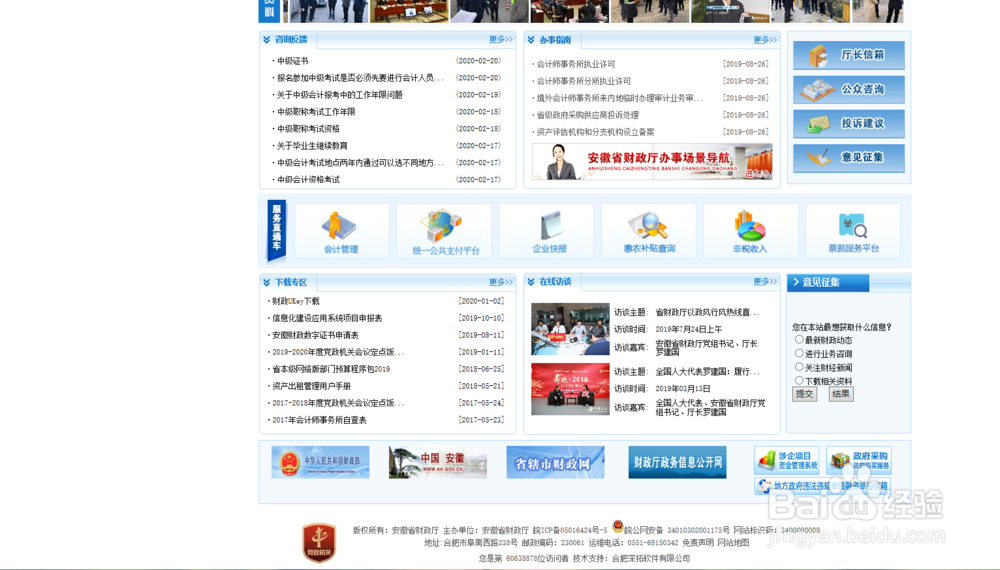The height and width of the screenshot is (570, 1000).
Task: Select the 最新财政动态 radio option
Action: click(x=798, y=340)
